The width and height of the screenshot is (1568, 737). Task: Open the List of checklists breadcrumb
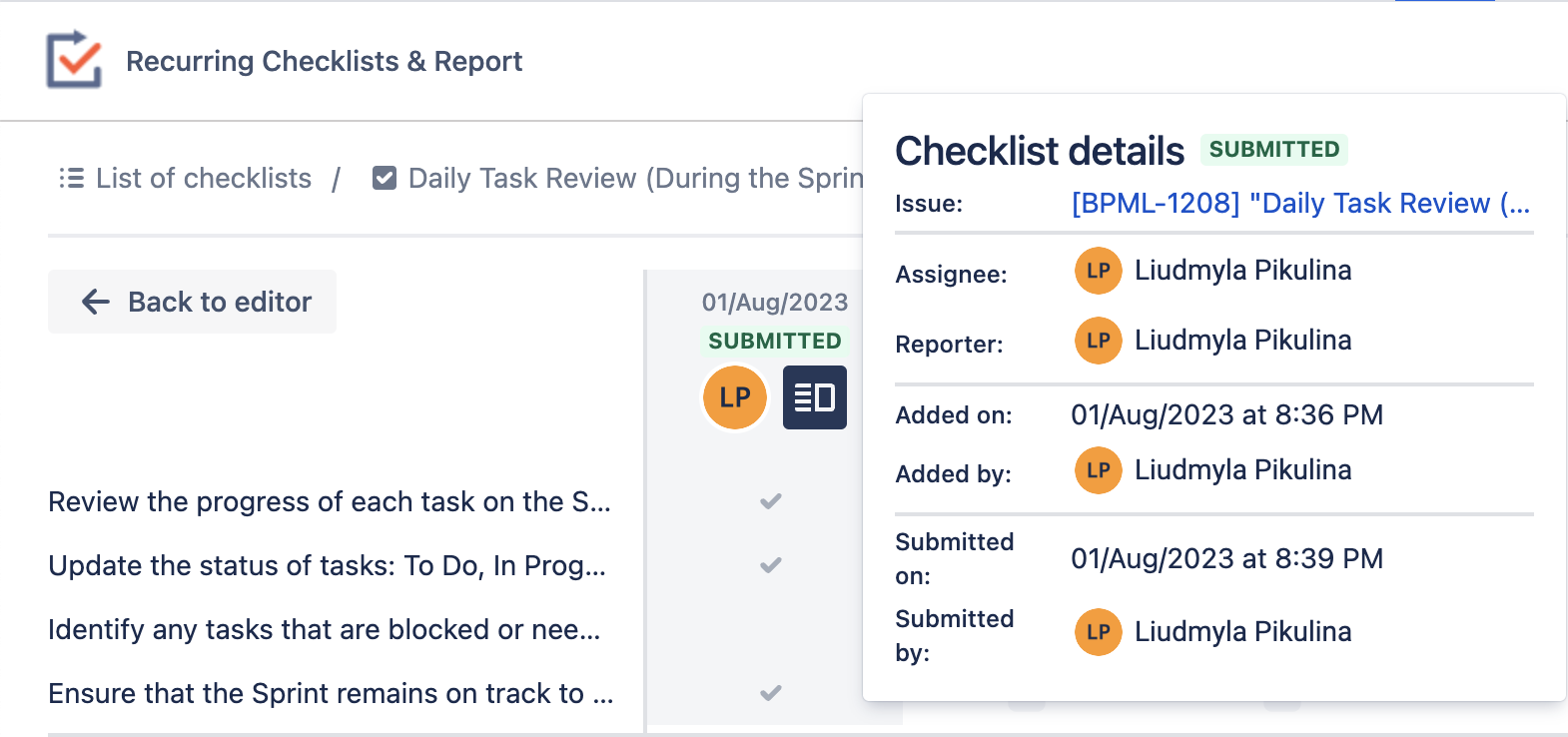(x=203, y=178)
